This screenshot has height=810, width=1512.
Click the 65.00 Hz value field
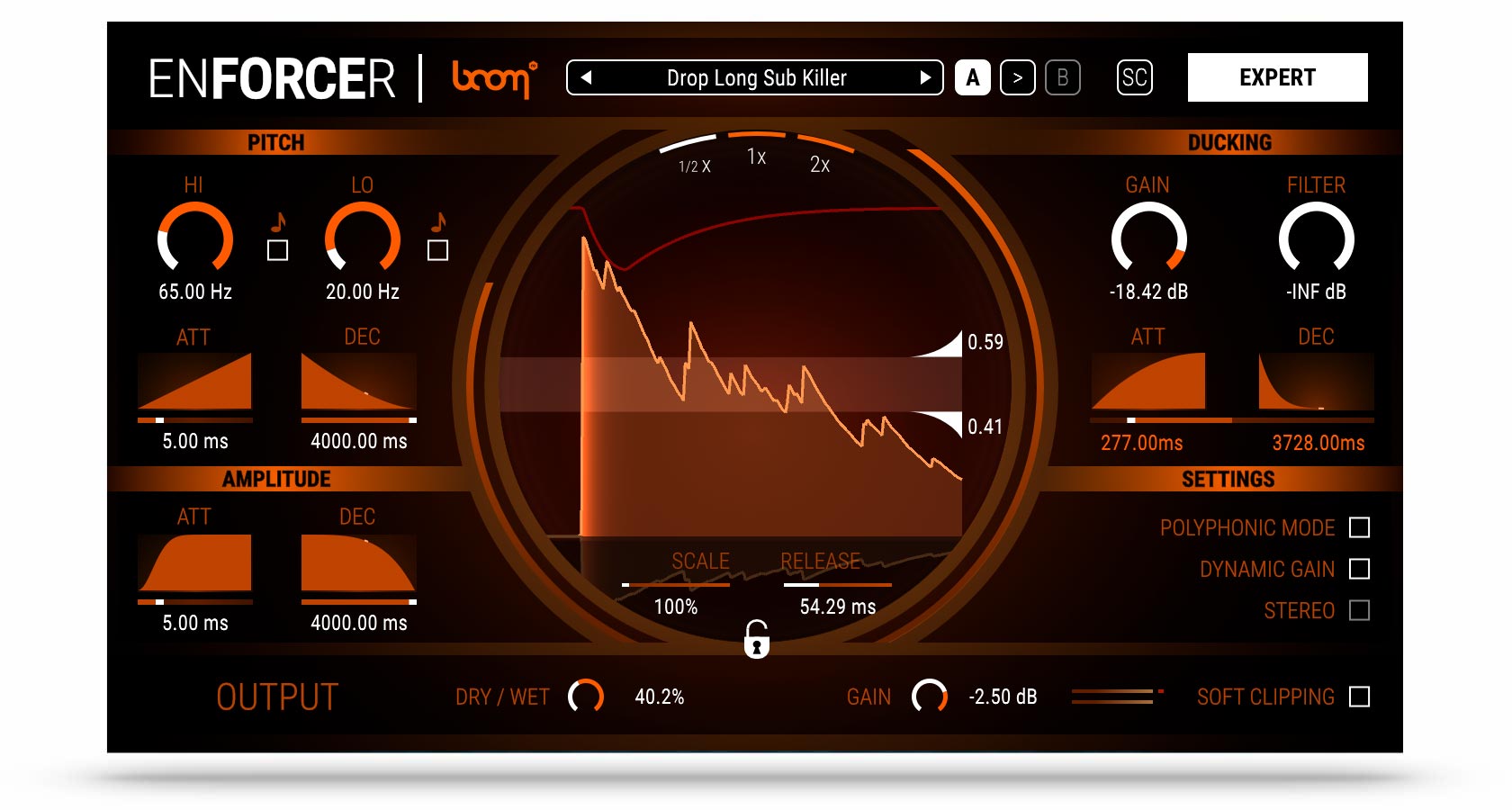pyautogui.click(x=195, y=292)
